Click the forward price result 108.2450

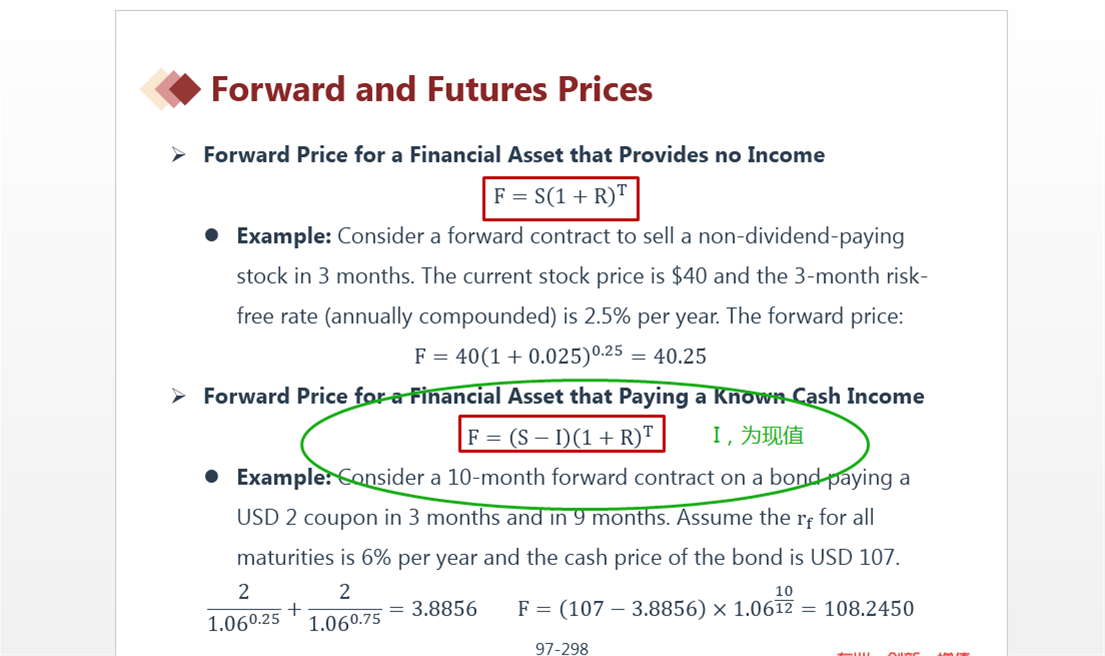click(x=869, y=609)
